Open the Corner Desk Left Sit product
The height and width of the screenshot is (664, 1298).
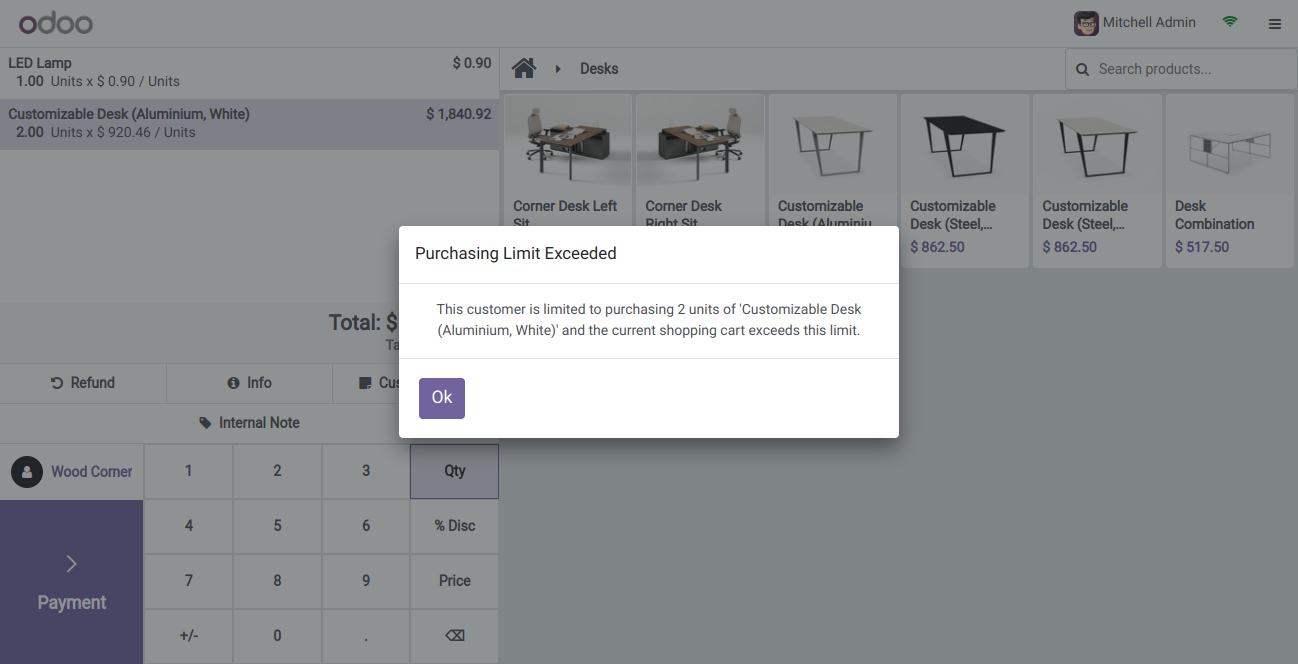click(568, 180)
